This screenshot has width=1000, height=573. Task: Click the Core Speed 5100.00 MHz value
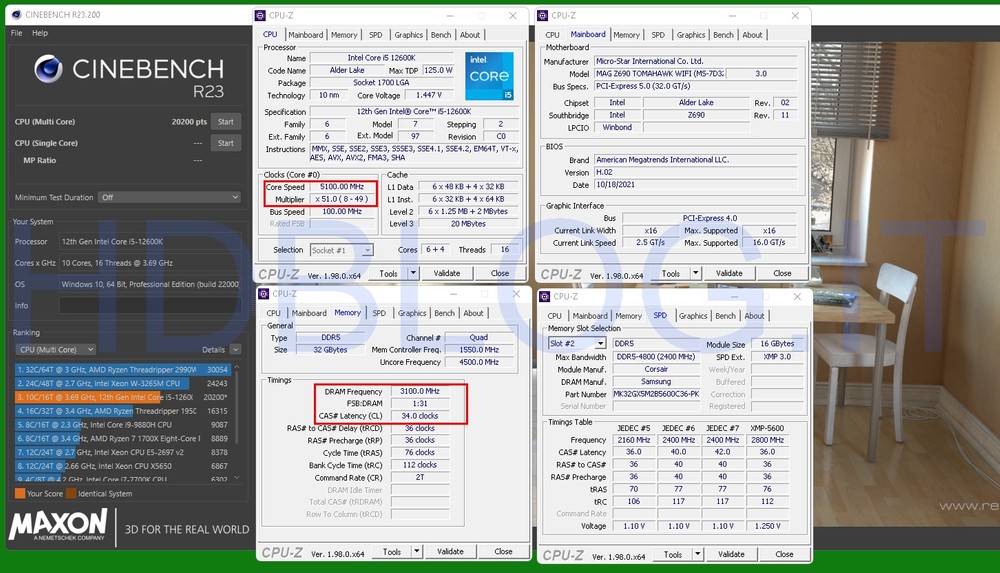click(x=342, y=187)
